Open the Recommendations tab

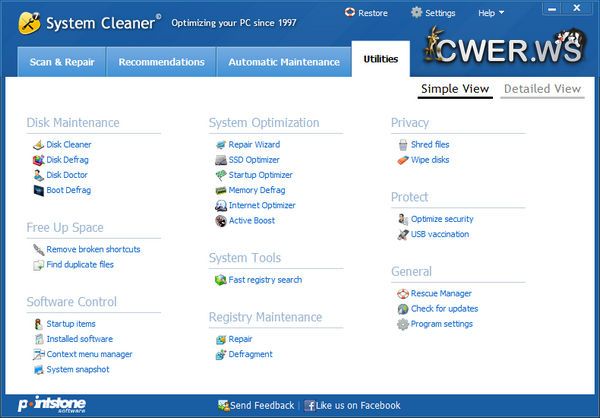[161, 62]
